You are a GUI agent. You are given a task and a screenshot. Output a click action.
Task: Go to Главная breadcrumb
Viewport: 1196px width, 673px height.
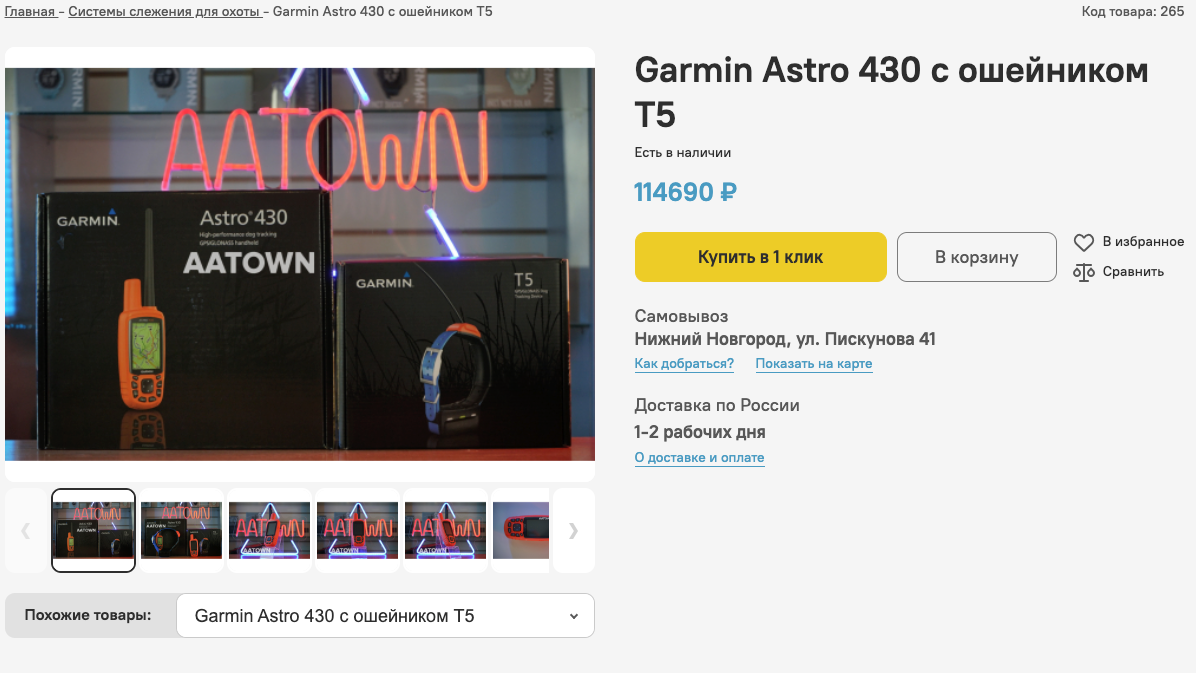(x=30, y=11)
